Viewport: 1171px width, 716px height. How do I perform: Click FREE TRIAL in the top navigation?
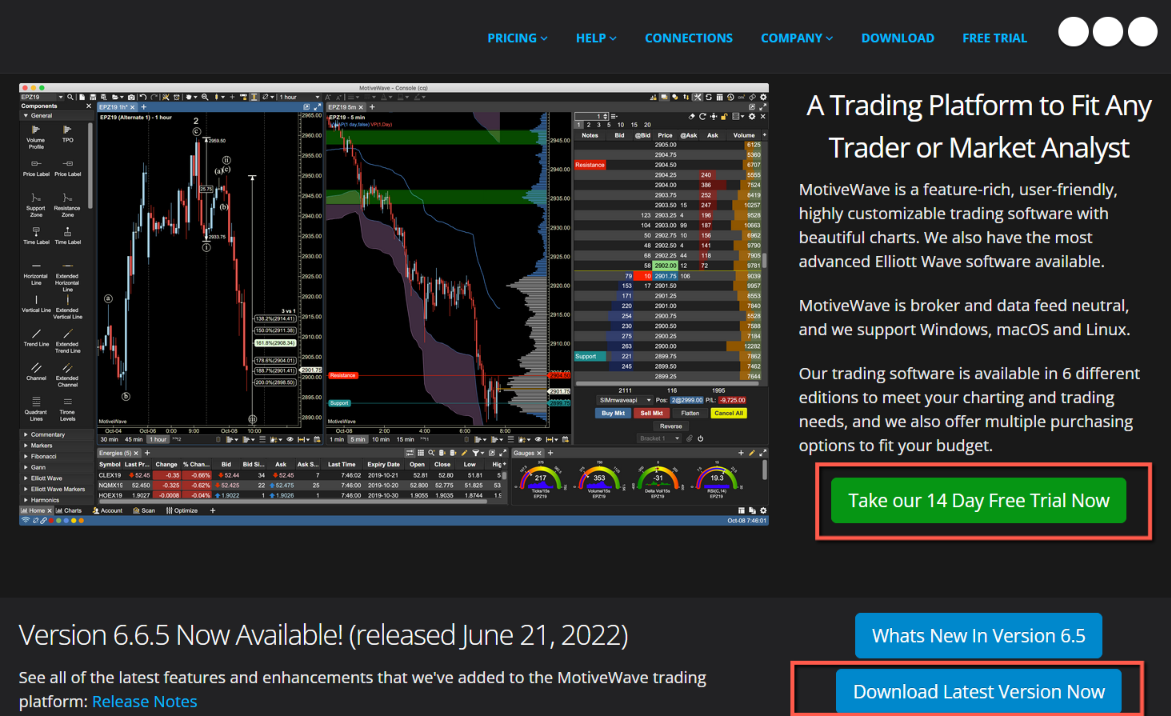pyautogui.click(x=994, y=38)
